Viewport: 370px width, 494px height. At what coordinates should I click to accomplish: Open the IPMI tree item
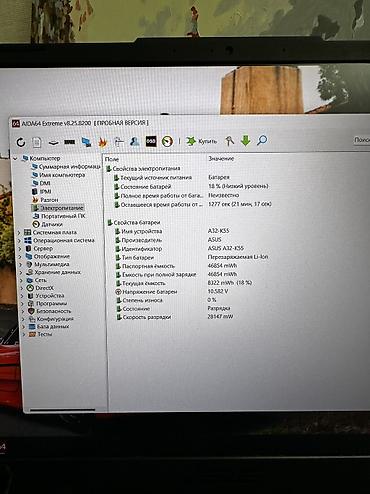coord(42,191)
